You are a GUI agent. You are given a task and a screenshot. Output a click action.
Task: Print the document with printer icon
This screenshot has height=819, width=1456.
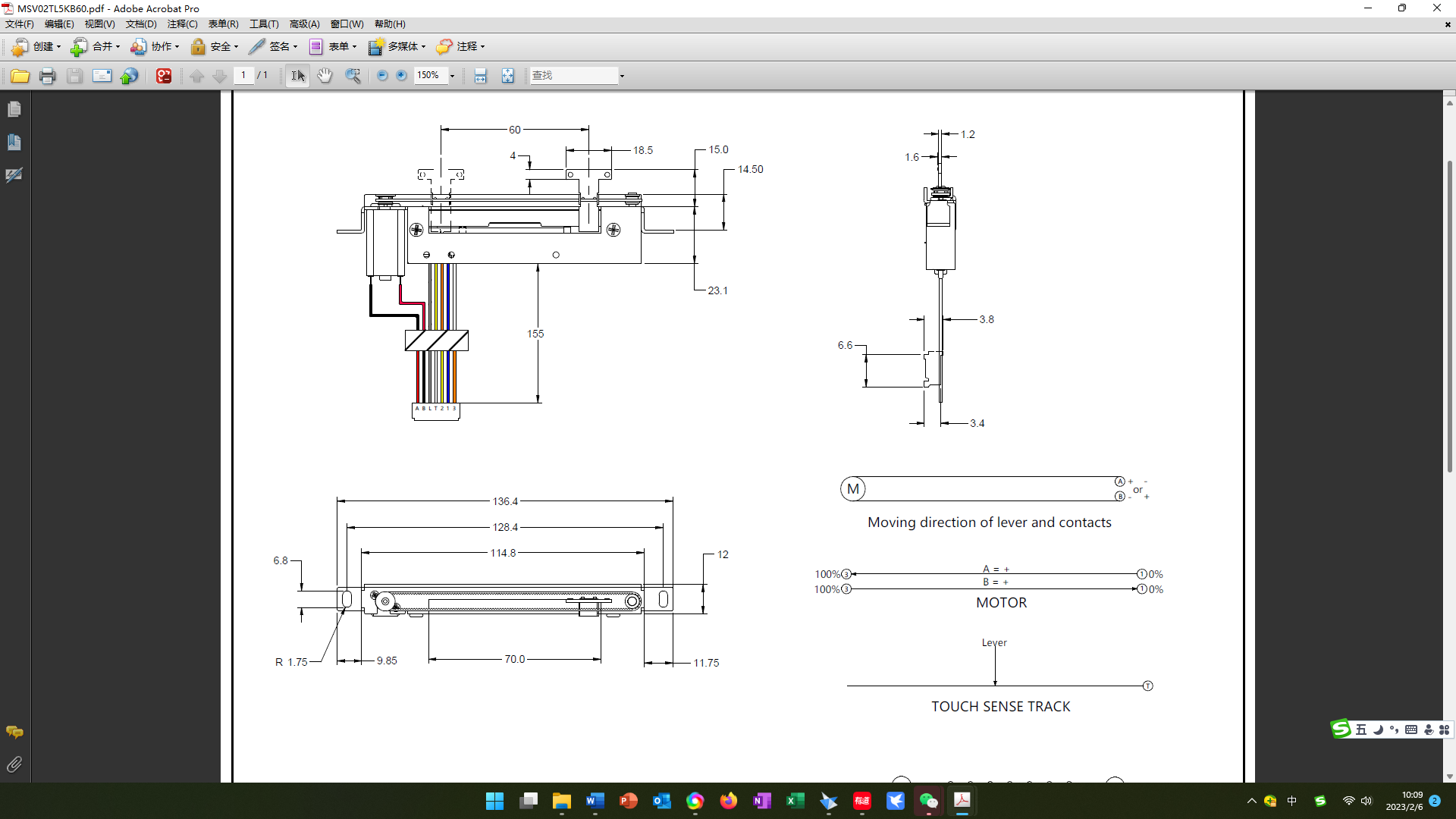47,76
